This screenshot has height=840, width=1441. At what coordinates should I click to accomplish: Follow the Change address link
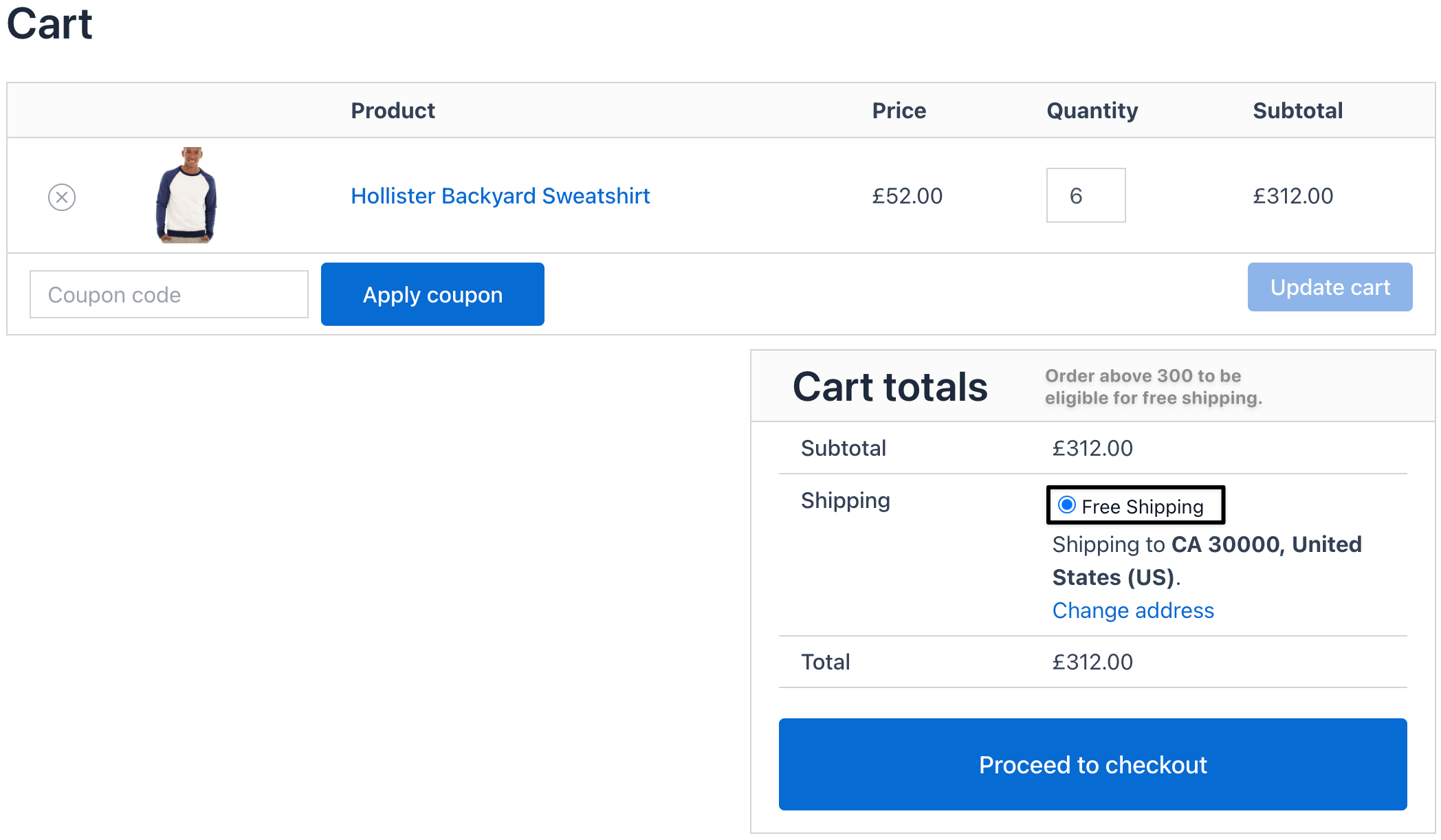tap(1133, 610)
